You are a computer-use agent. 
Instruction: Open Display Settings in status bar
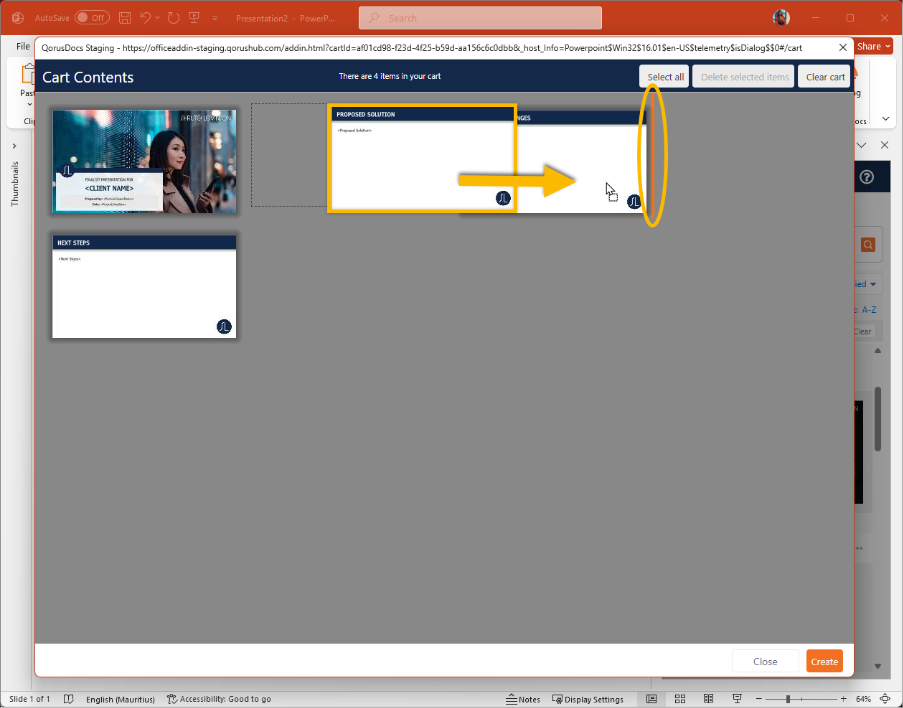[587, 699]
